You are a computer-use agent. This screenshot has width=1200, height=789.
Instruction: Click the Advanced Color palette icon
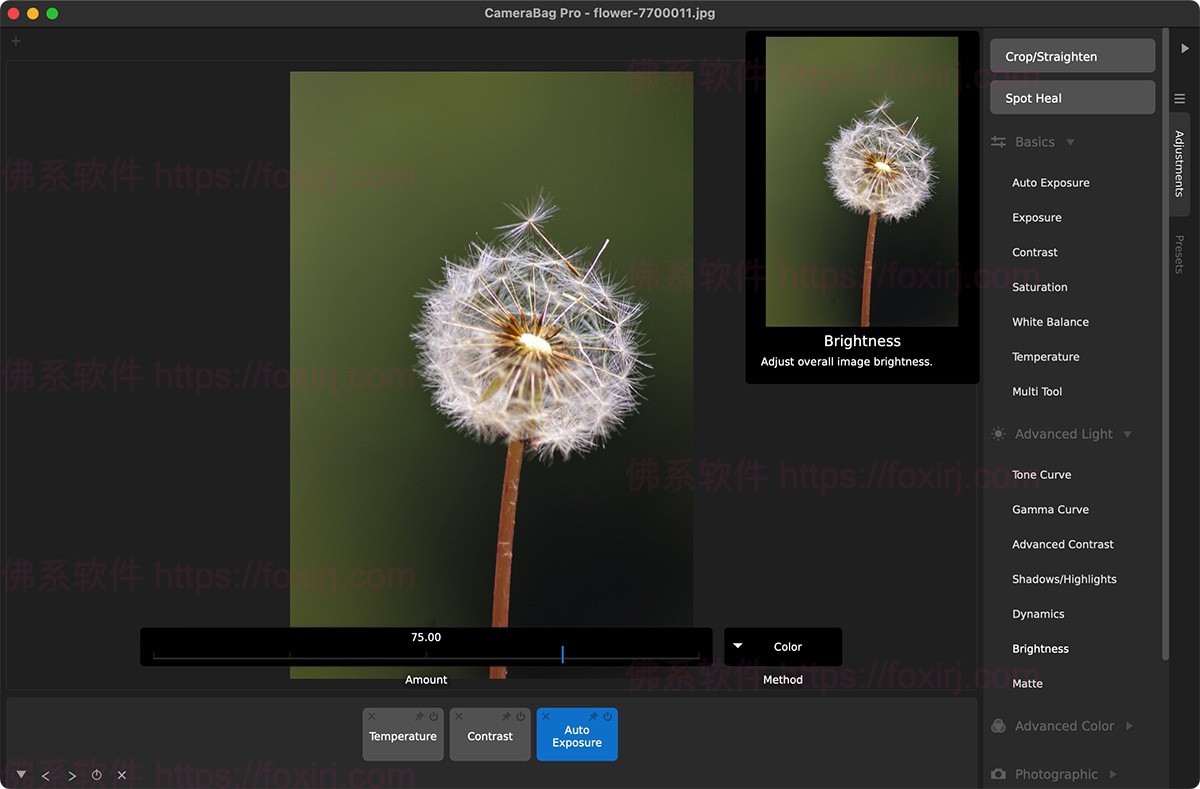click(997, 725)
